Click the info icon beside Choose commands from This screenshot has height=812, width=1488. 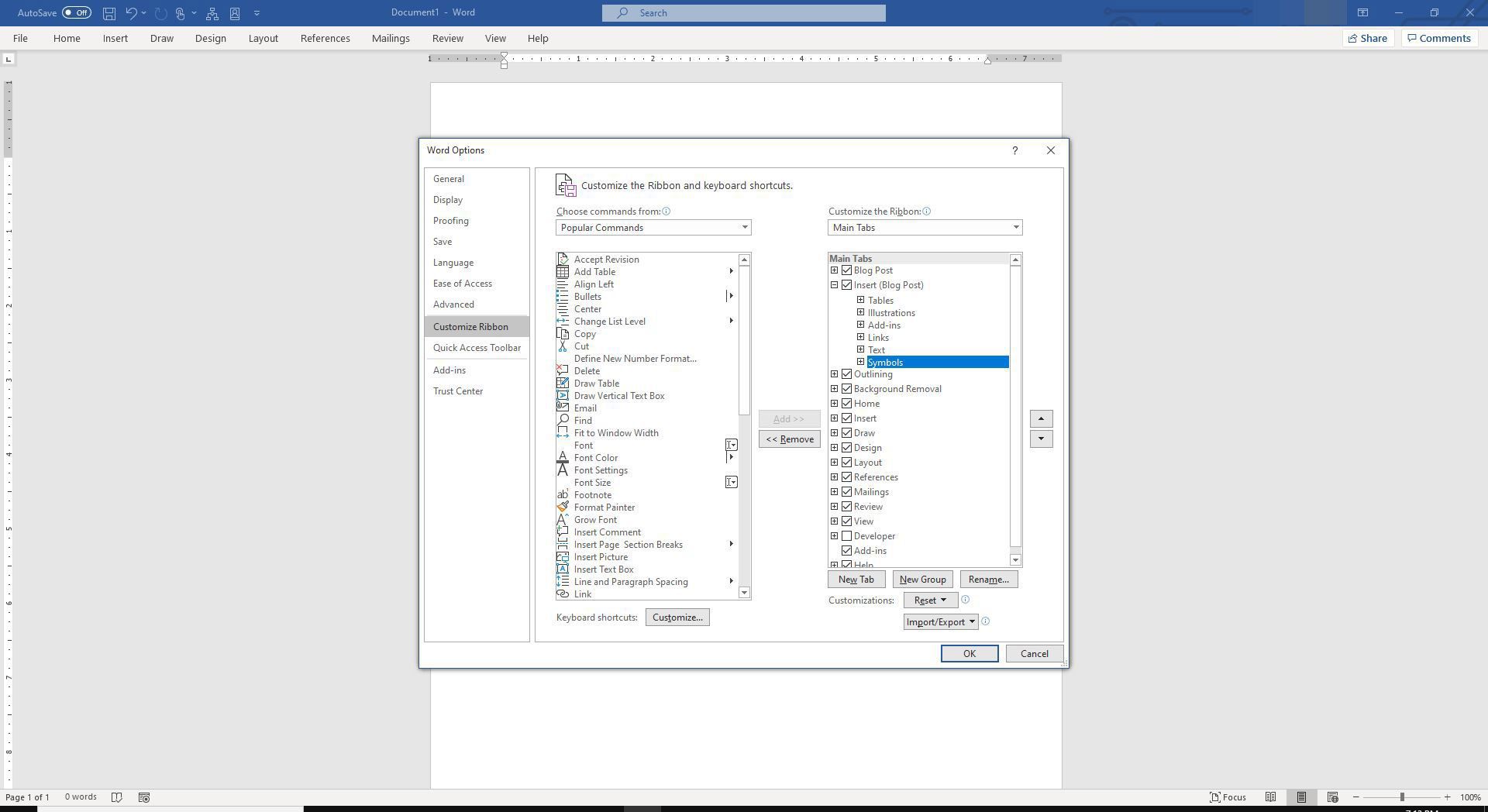pyautogui.click(x=666, y=212)
